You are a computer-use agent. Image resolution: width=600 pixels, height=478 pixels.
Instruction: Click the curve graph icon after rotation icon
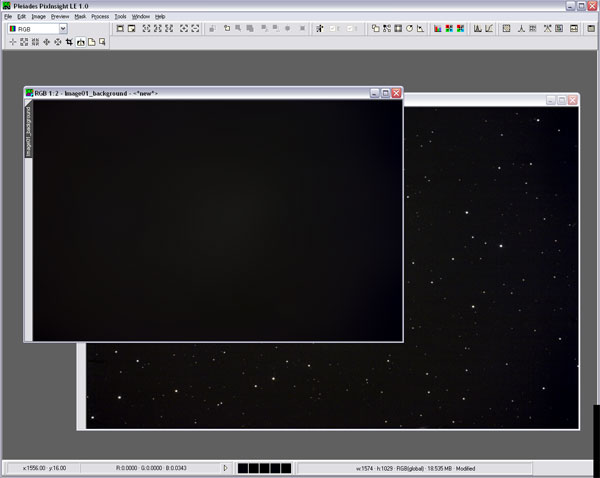click(x=421, y=29)
